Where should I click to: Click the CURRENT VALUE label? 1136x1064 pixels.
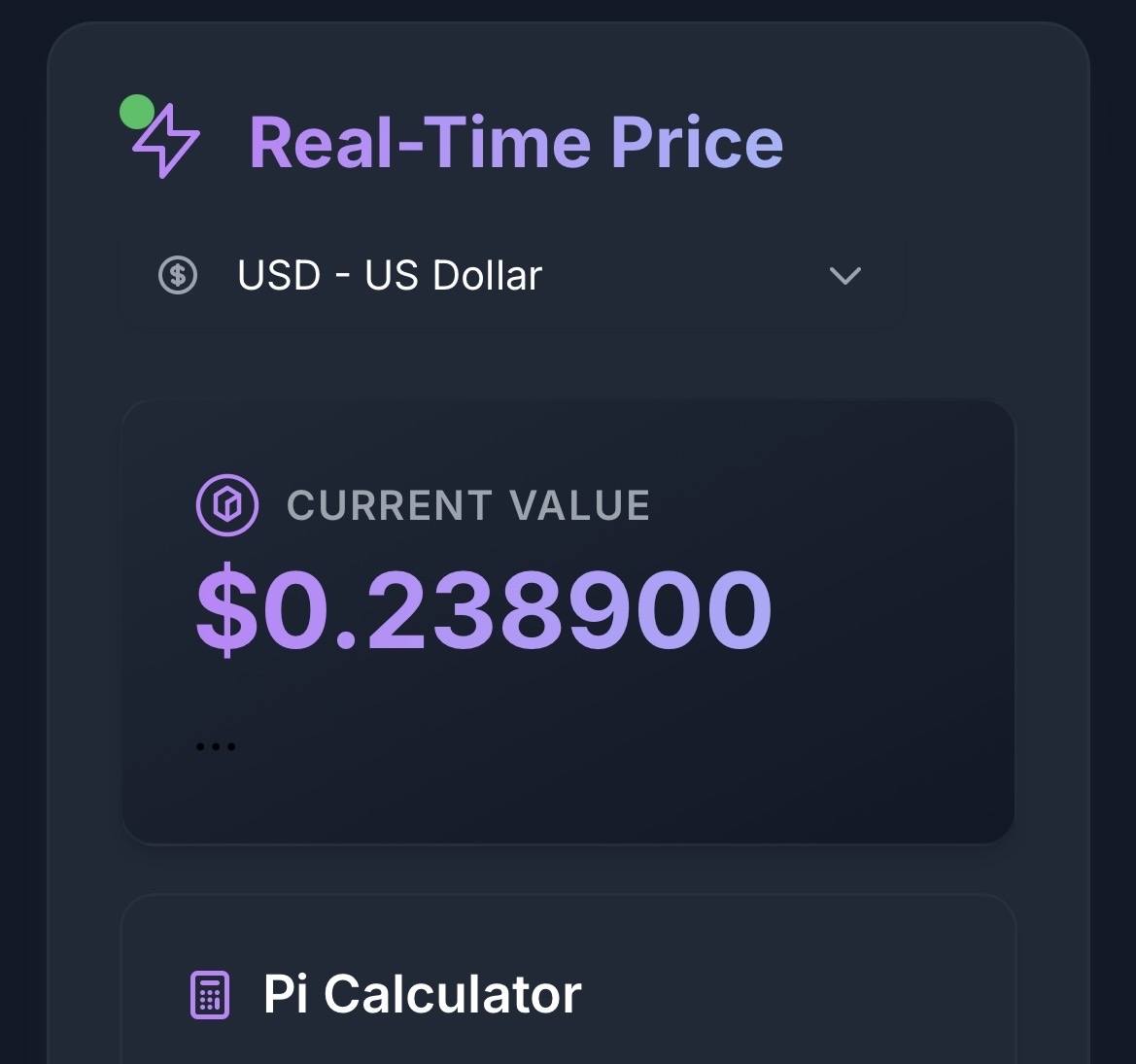[x=468, y=505]
